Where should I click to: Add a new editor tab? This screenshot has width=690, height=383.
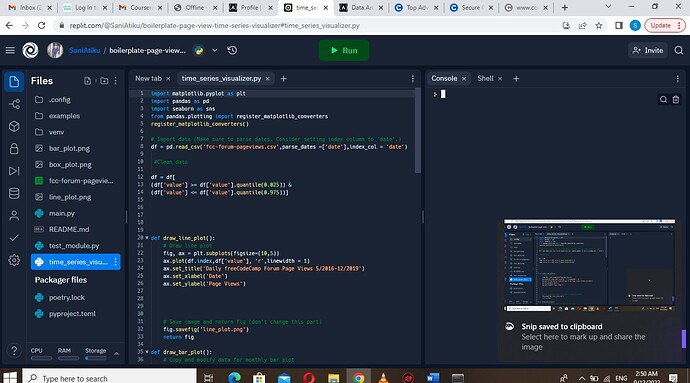tap(284, 78)
